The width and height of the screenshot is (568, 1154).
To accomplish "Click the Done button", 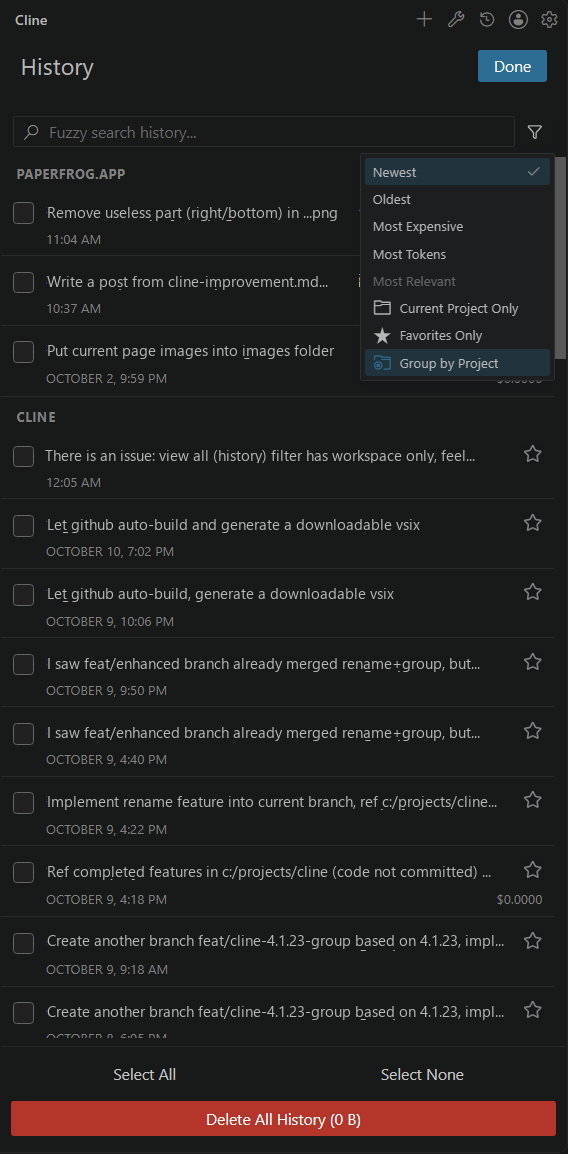I will [512, 66].
